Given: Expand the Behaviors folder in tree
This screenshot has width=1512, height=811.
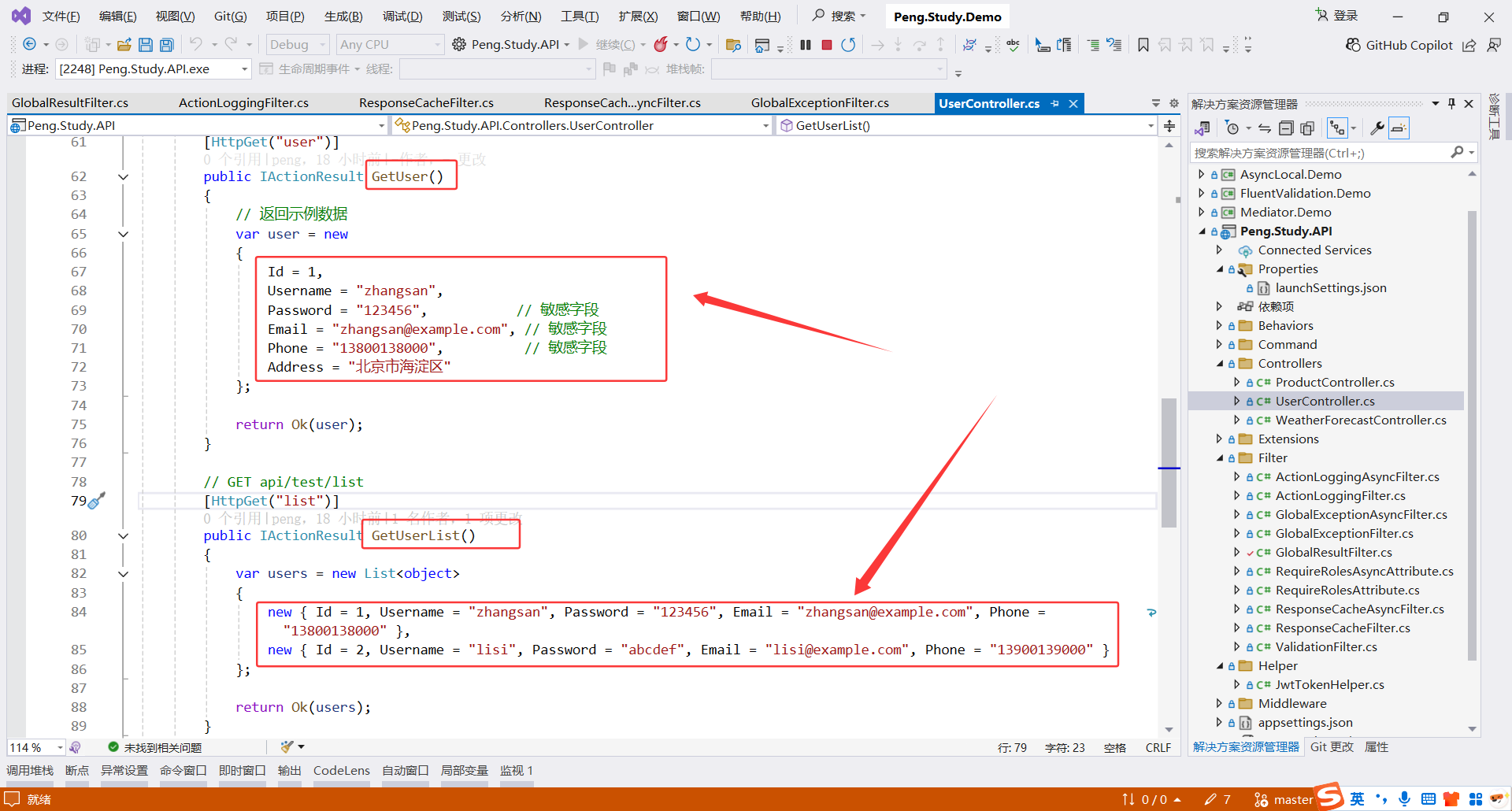Looking at the screenshot, I should (x=1220, y=326).
